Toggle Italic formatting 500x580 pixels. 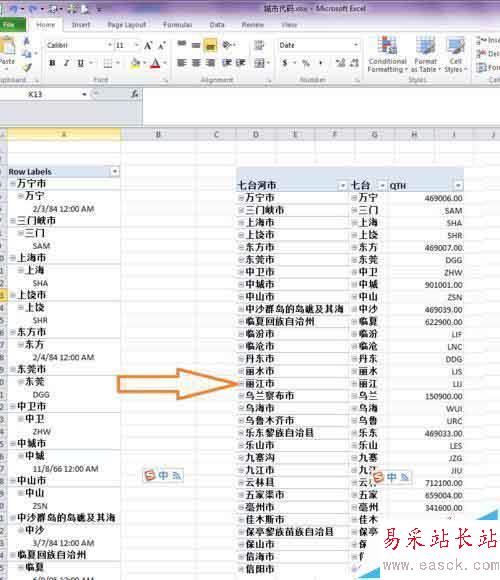67,63
